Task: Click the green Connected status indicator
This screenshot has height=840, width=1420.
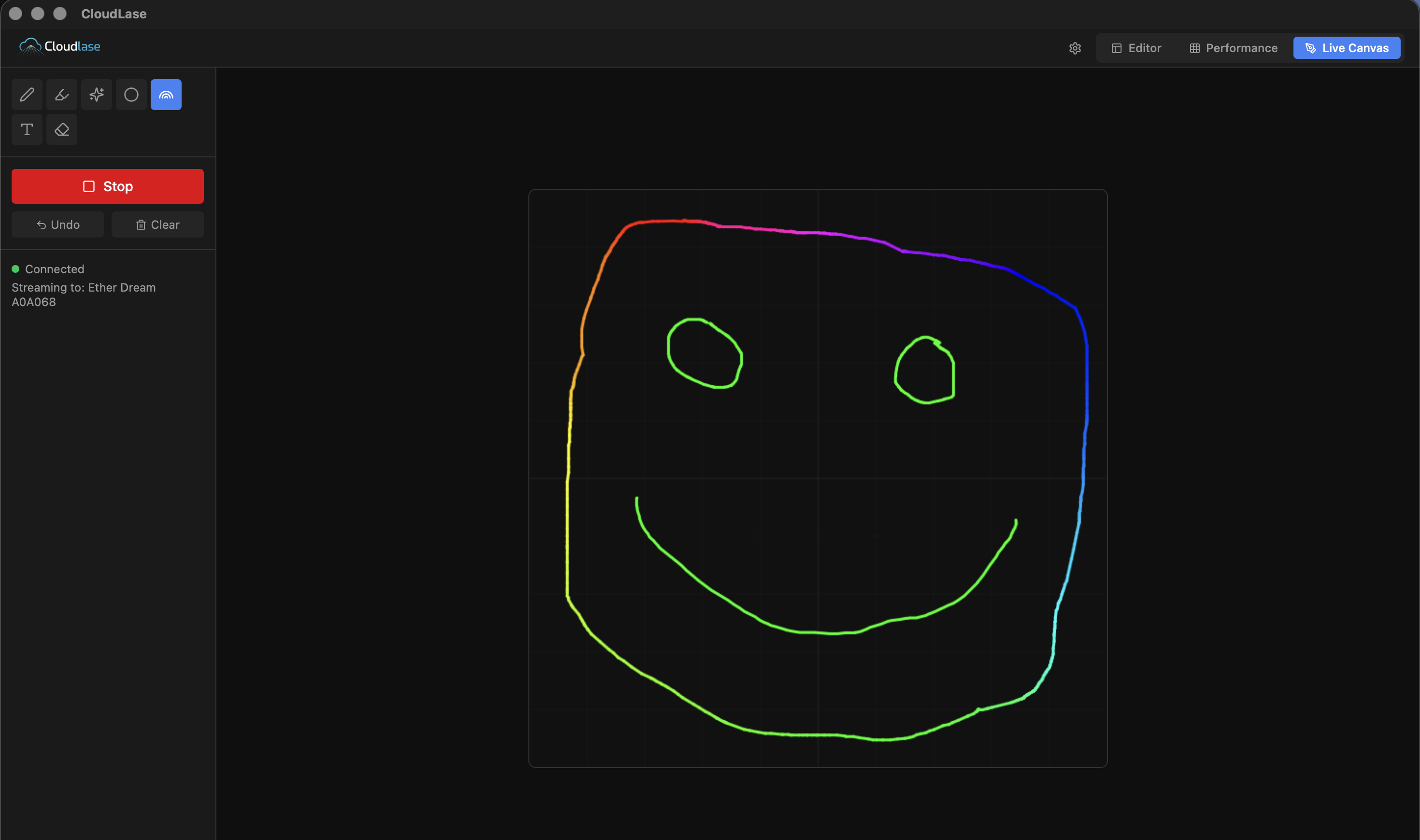Action: coord(16,269)
